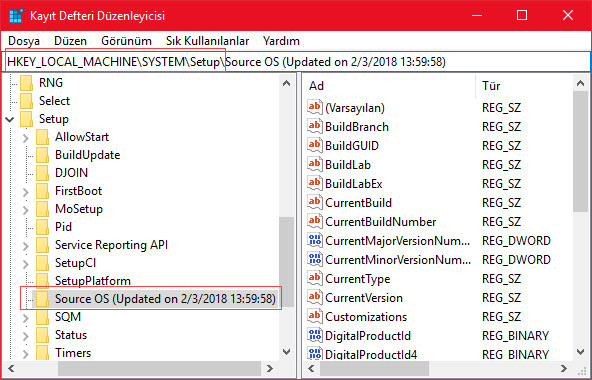Click the tree pane vertical scrollbar thumb
Screen dimensions: 592x380
pyautogui.click(x=287, y=262)
